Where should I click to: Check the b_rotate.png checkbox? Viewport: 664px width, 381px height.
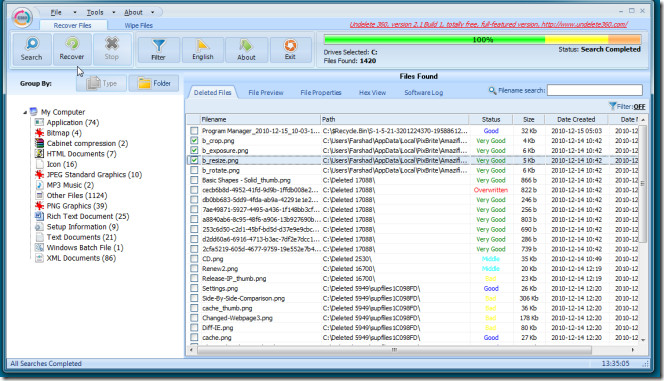194,170
